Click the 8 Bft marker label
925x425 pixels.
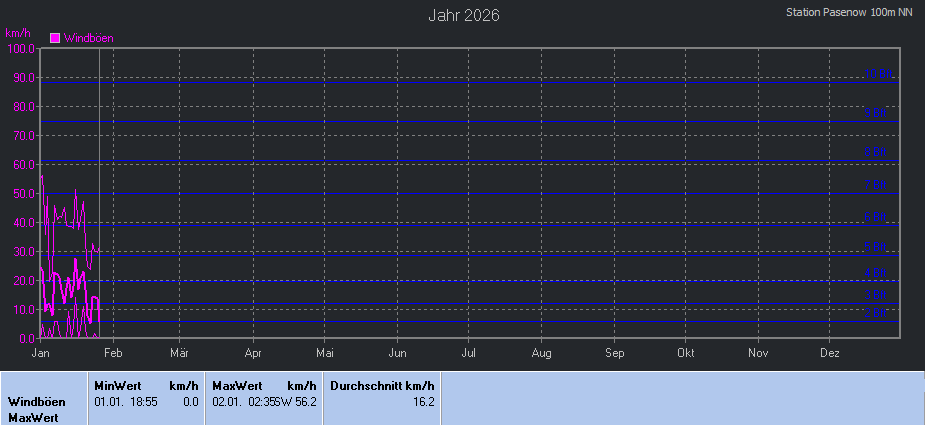point(876,152)
